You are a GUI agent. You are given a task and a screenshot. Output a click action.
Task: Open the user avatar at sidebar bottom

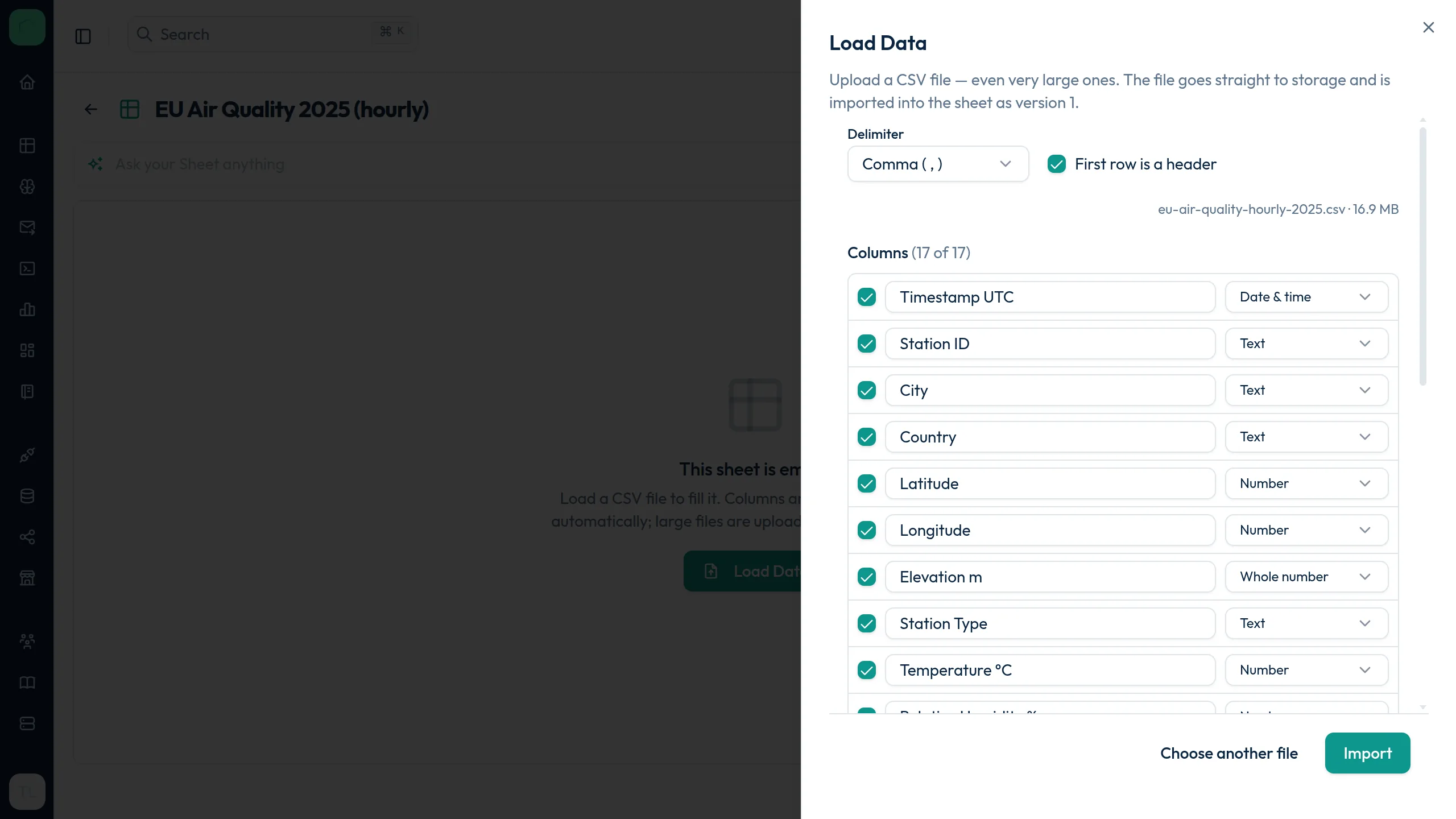click(27, 792)
